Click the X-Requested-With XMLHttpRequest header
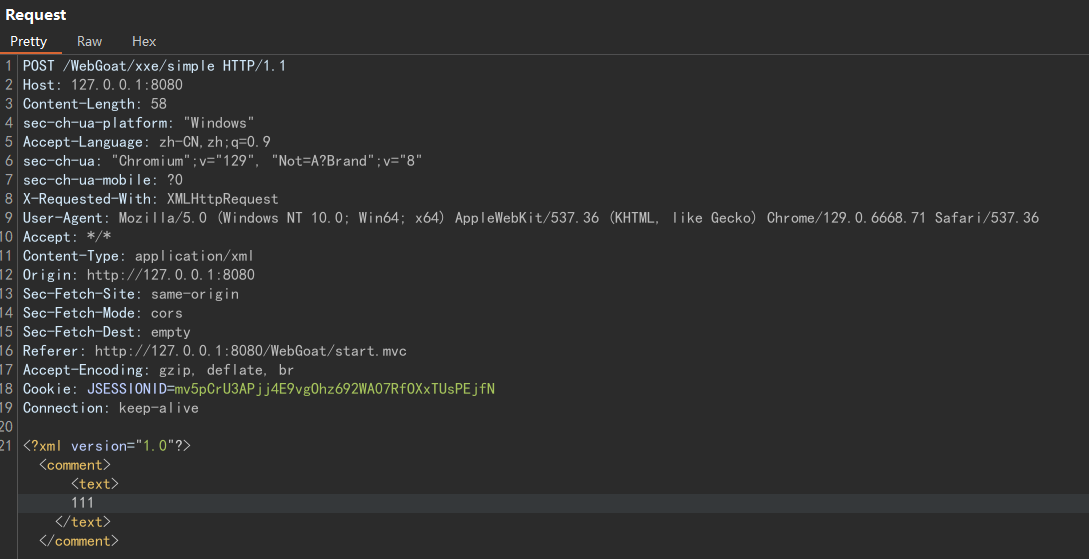The height and width of the screenshot is (559, 1089). coord(150,199)
